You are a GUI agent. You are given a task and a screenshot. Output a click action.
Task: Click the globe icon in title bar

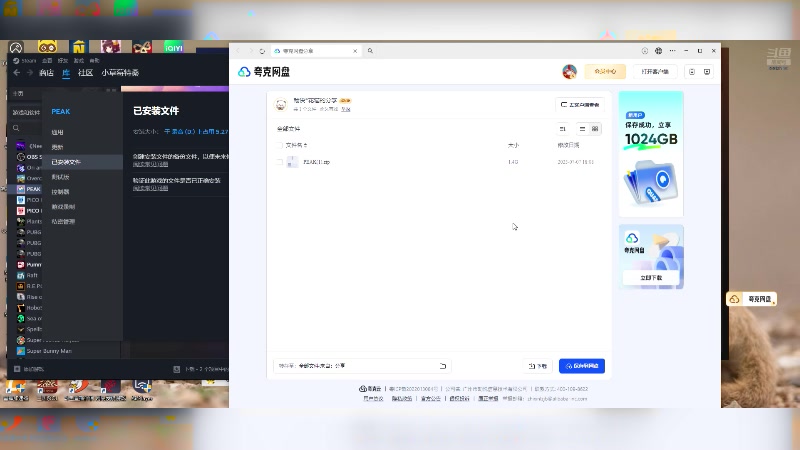coord(659,51)
